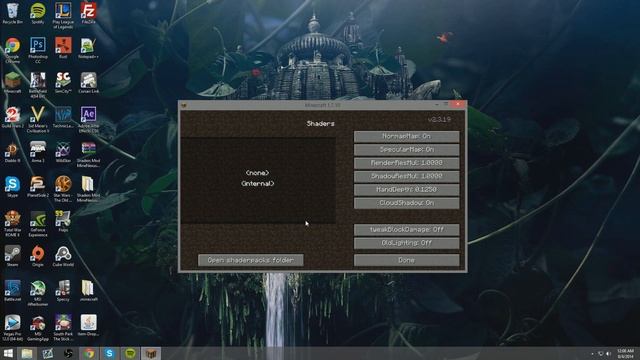Switch to Skype in the taskbar
Viewport: 640px width, 360px height.
click(x=109, y=353)
